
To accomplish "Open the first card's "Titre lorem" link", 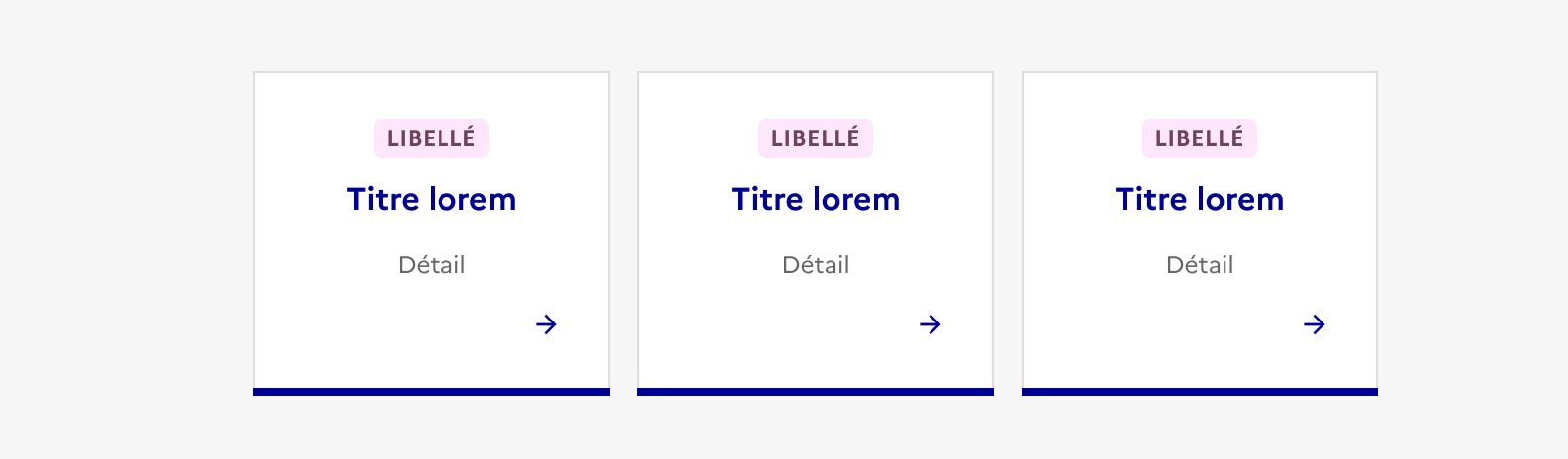I will point(432,200).
